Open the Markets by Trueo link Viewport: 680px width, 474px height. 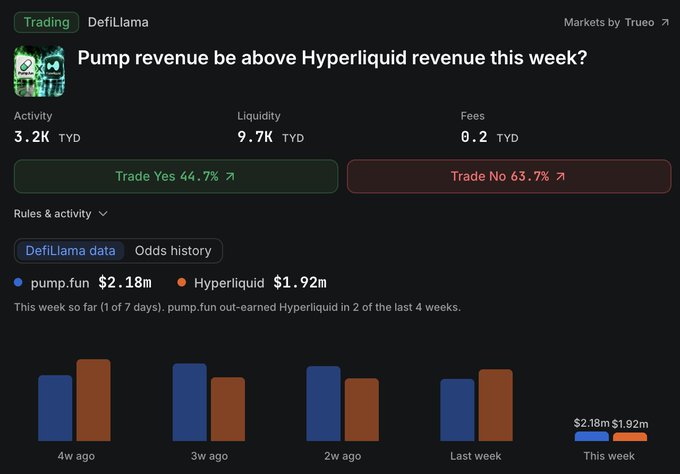pyautogui.click(x=616, y=23)
